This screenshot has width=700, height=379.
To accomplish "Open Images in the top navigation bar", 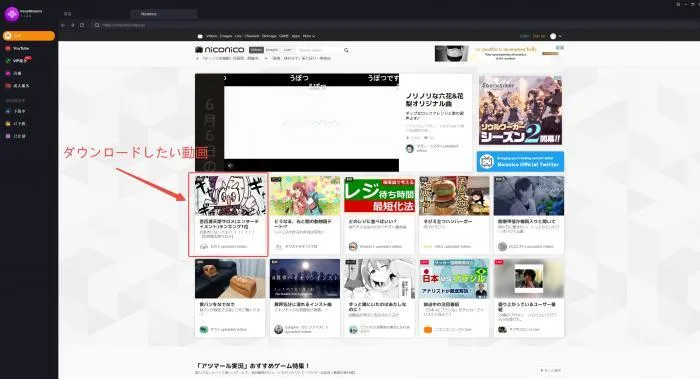I will (x=225, y=36).
